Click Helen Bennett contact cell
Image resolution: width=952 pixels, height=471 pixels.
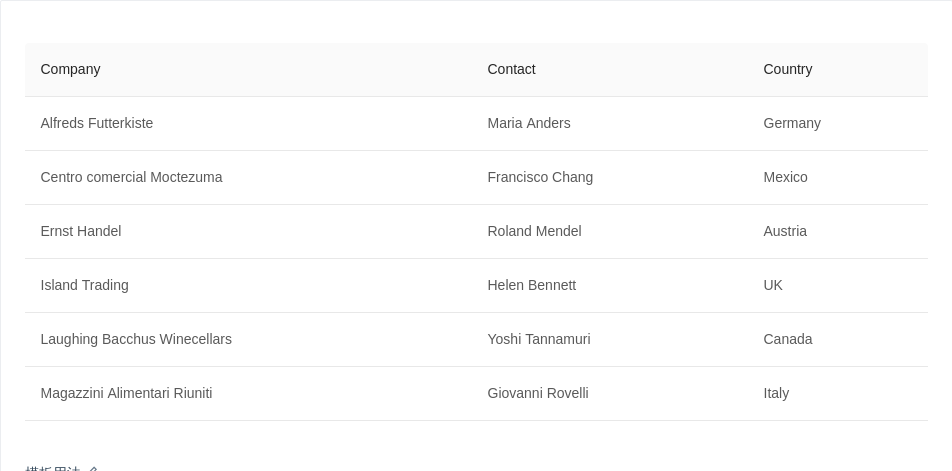[x=531, y=285]
